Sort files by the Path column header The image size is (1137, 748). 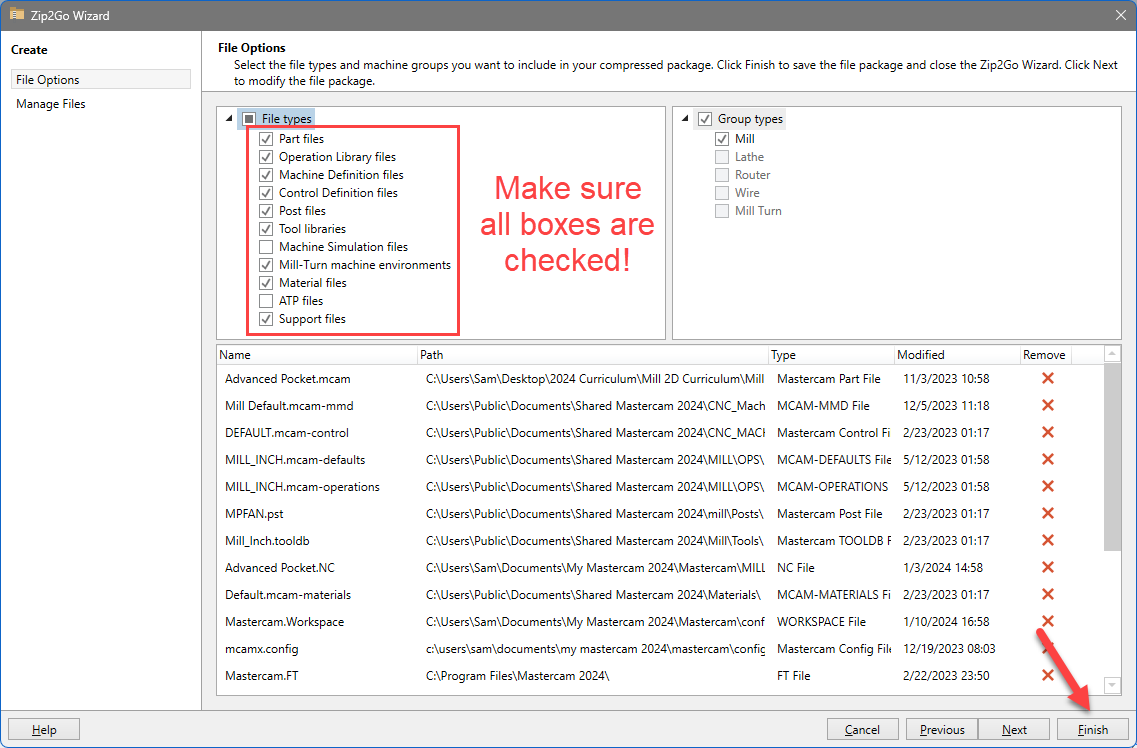[x=592, y=354]
